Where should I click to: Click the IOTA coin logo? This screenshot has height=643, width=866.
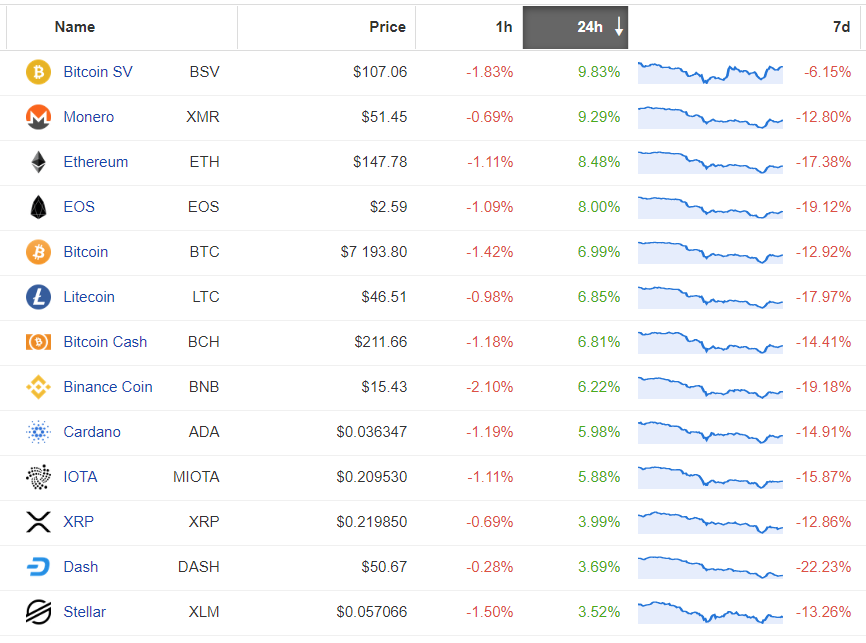tap(38, 477)
